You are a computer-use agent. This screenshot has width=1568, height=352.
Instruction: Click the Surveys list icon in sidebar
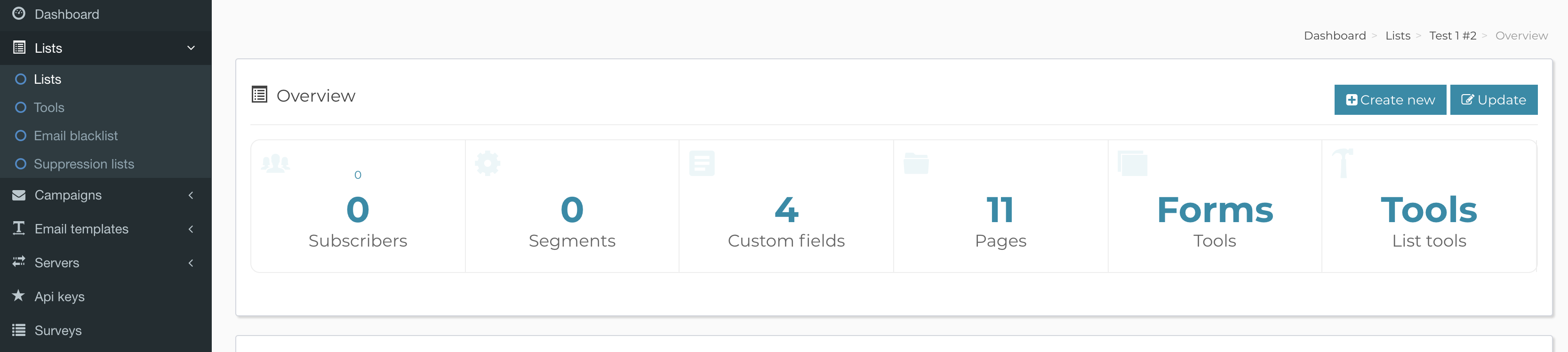(x=18, y=330)
